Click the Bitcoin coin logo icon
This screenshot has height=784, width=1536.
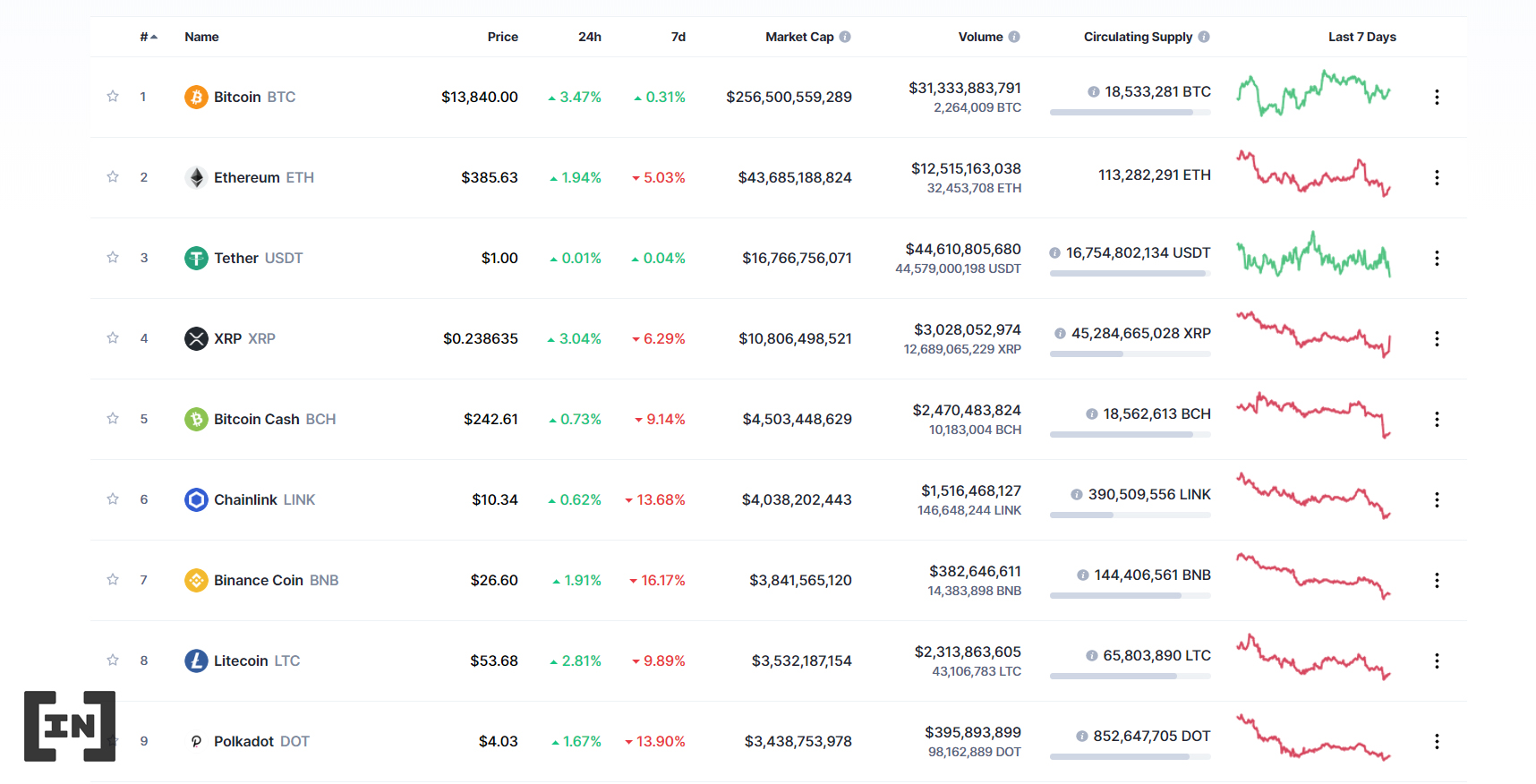[x=196, y=97]
